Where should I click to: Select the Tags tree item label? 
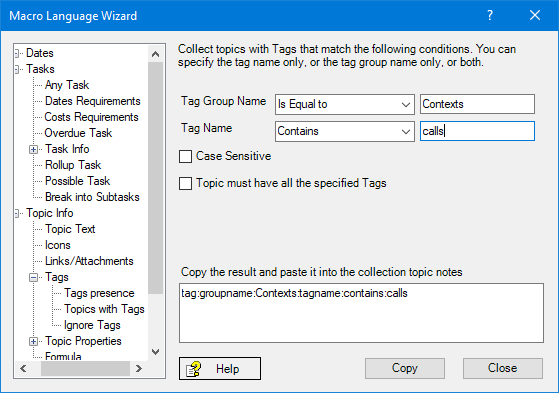[x=57, y=277]
